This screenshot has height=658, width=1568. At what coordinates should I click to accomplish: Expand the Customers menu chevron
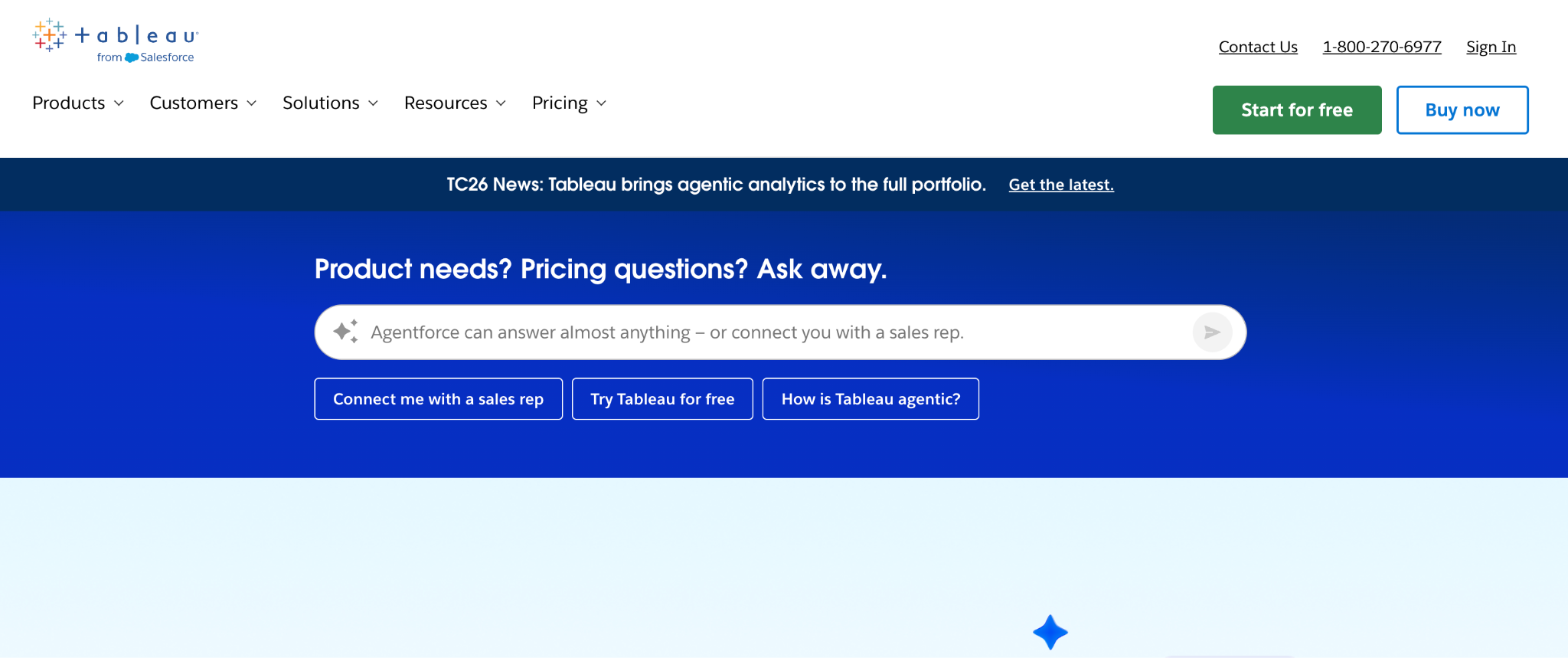[x=251, y=103]
